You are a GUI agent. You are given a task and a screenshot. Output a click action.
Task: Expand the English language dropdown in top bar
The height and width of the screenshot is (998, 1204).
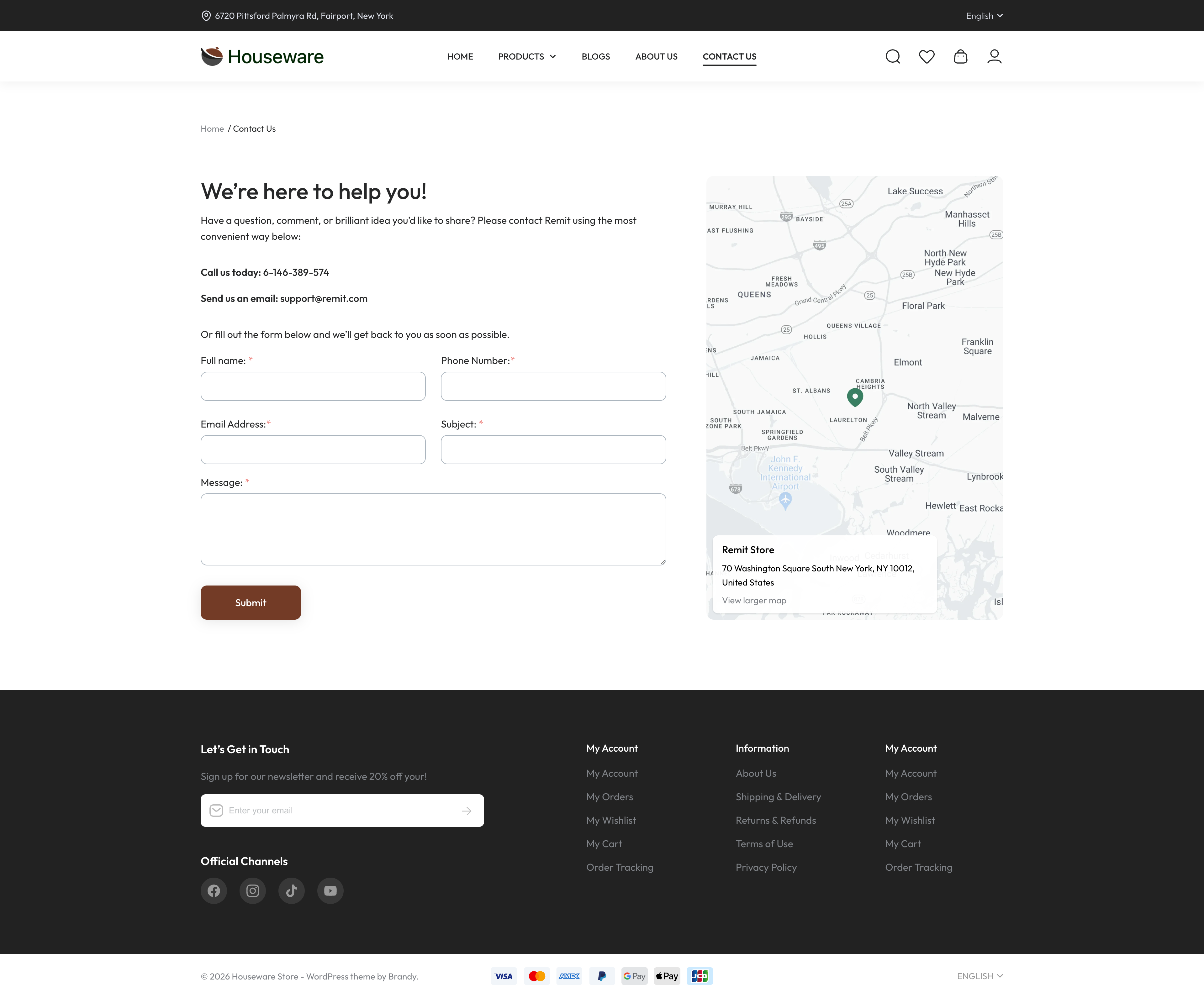[x=984, y=16]
